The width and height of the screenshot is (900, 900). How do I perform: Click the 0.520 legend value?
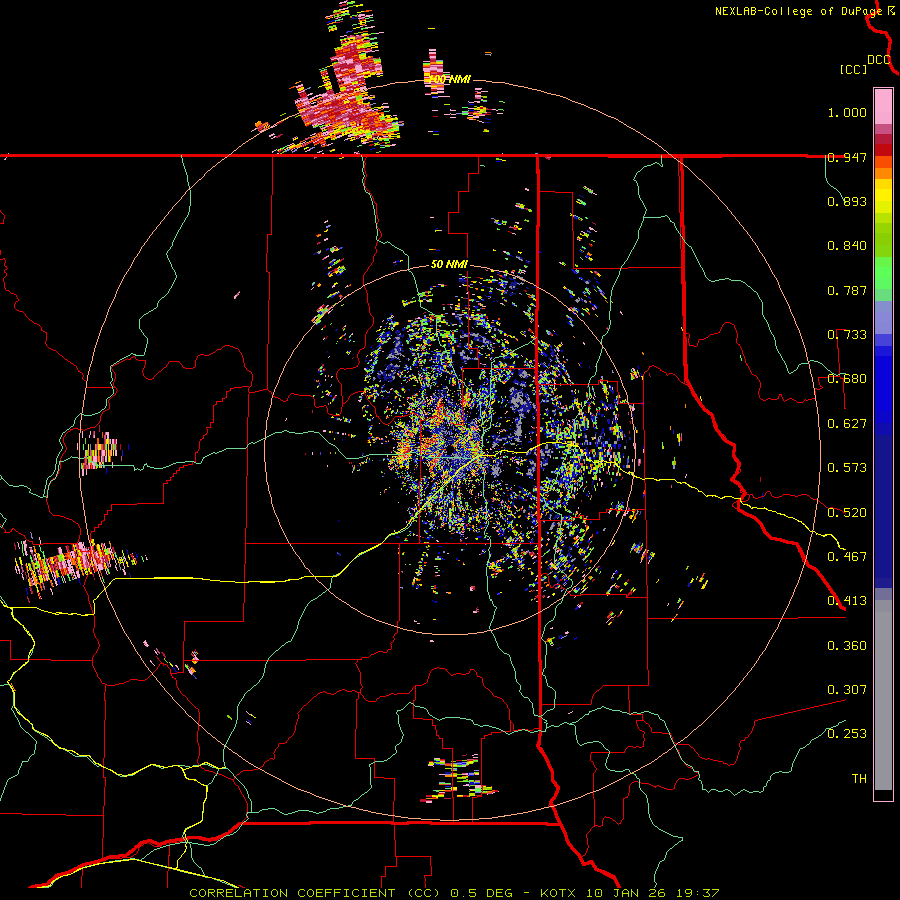point(847,513)
